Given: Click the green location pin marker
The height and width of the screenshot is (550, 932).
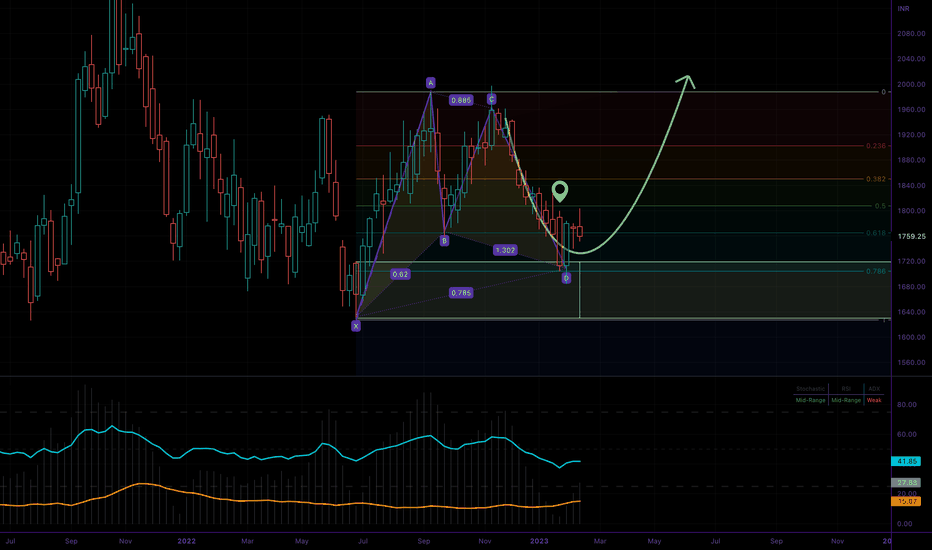Looking at the screenshot, I should pyautogui.click(x=559, y=191).
